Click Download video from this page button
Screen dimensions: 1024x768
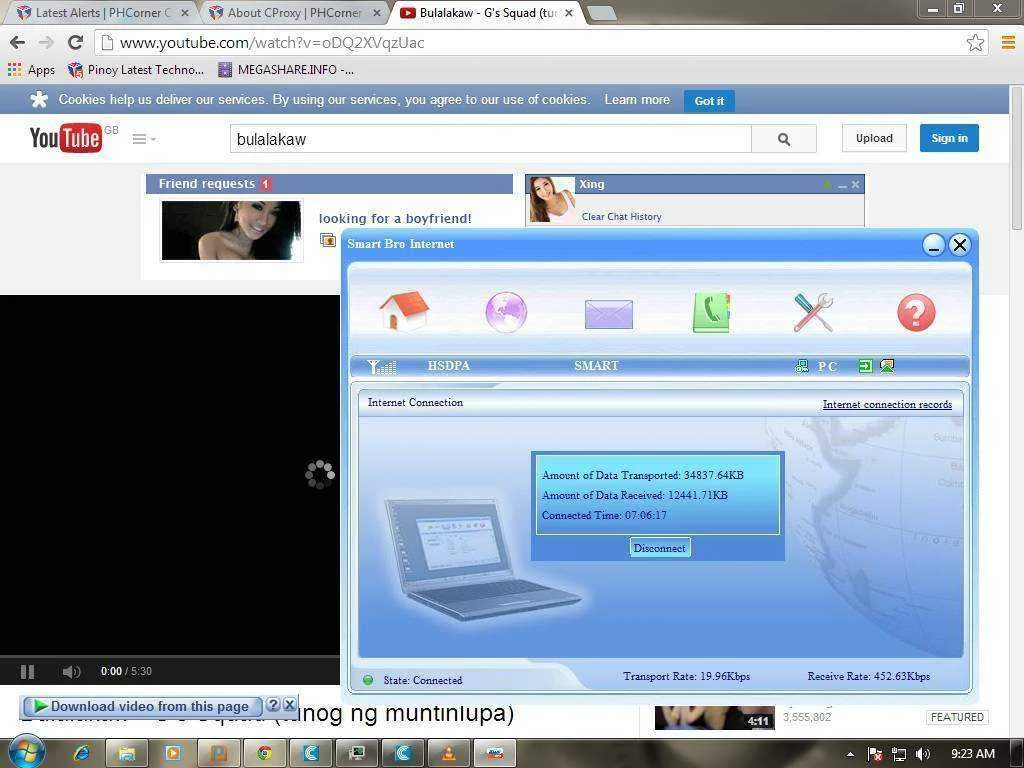142,706
